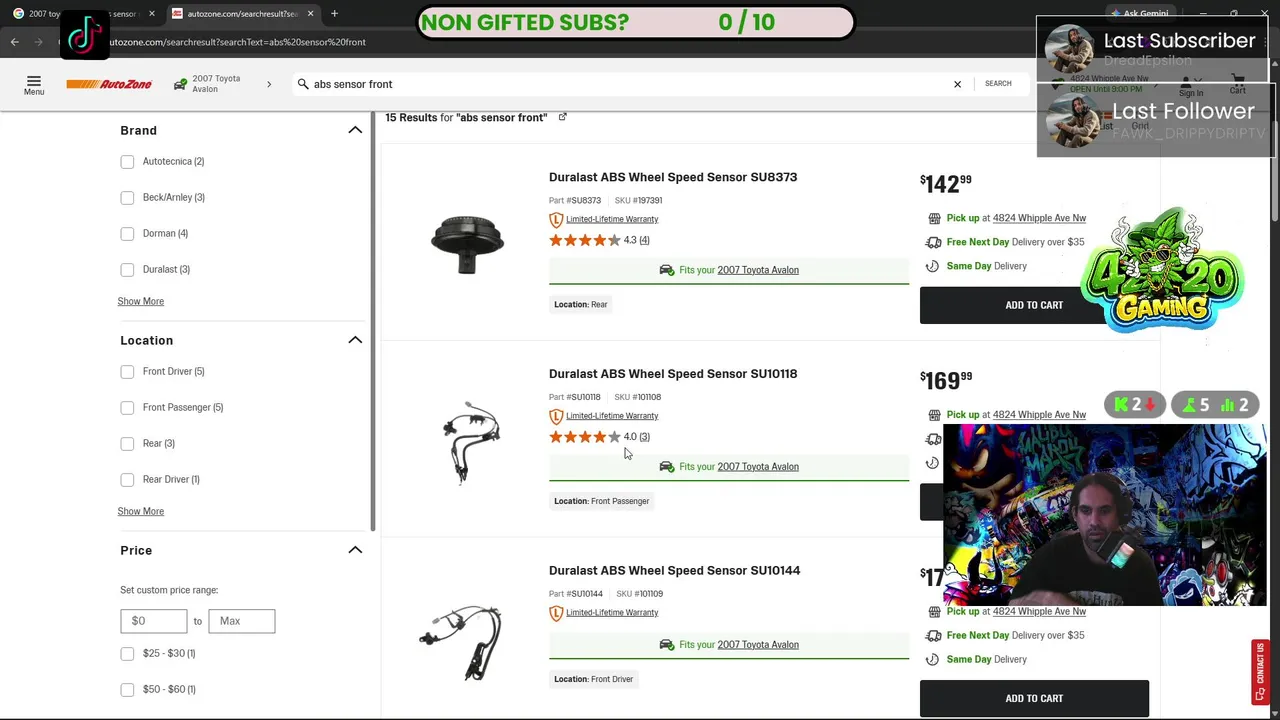1280x720 pixels.
Task: Check the Autotecnica brand filter
Action: [127, 162]
